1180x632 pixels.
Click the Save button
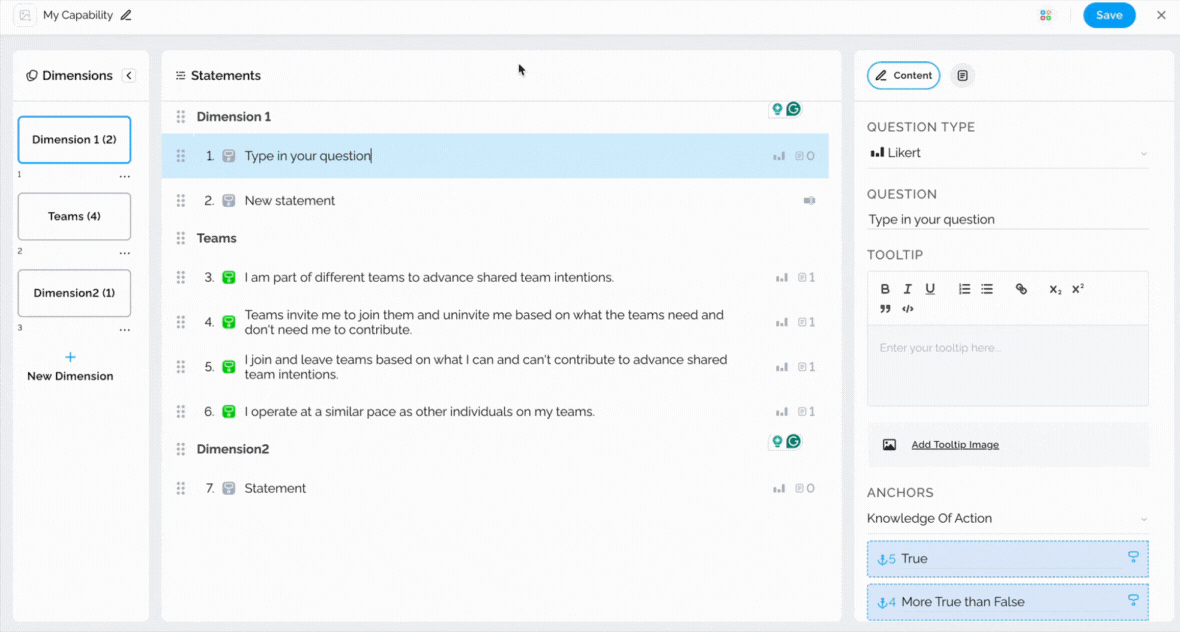coord(1109,15)
